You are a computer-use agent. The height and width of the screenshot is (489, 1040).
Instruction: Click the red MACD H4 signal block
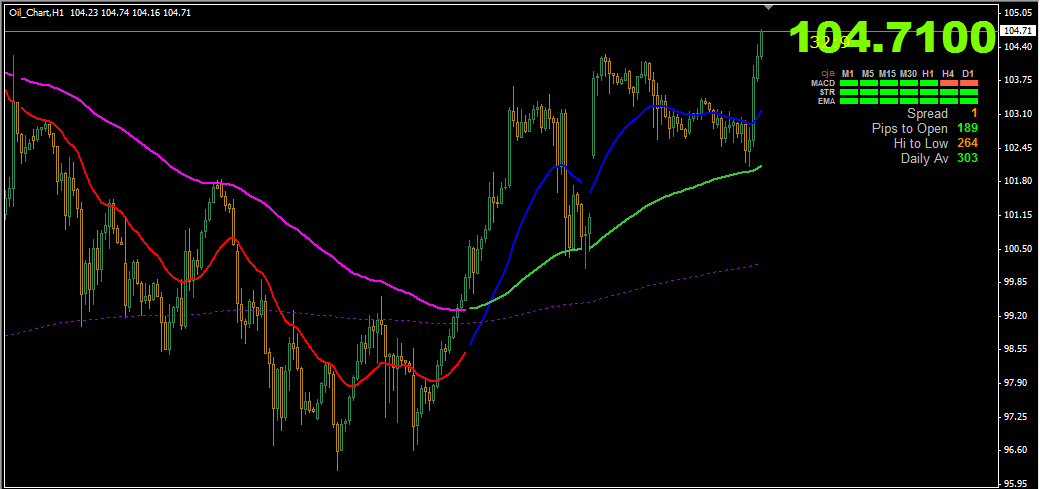pos(948,83)
